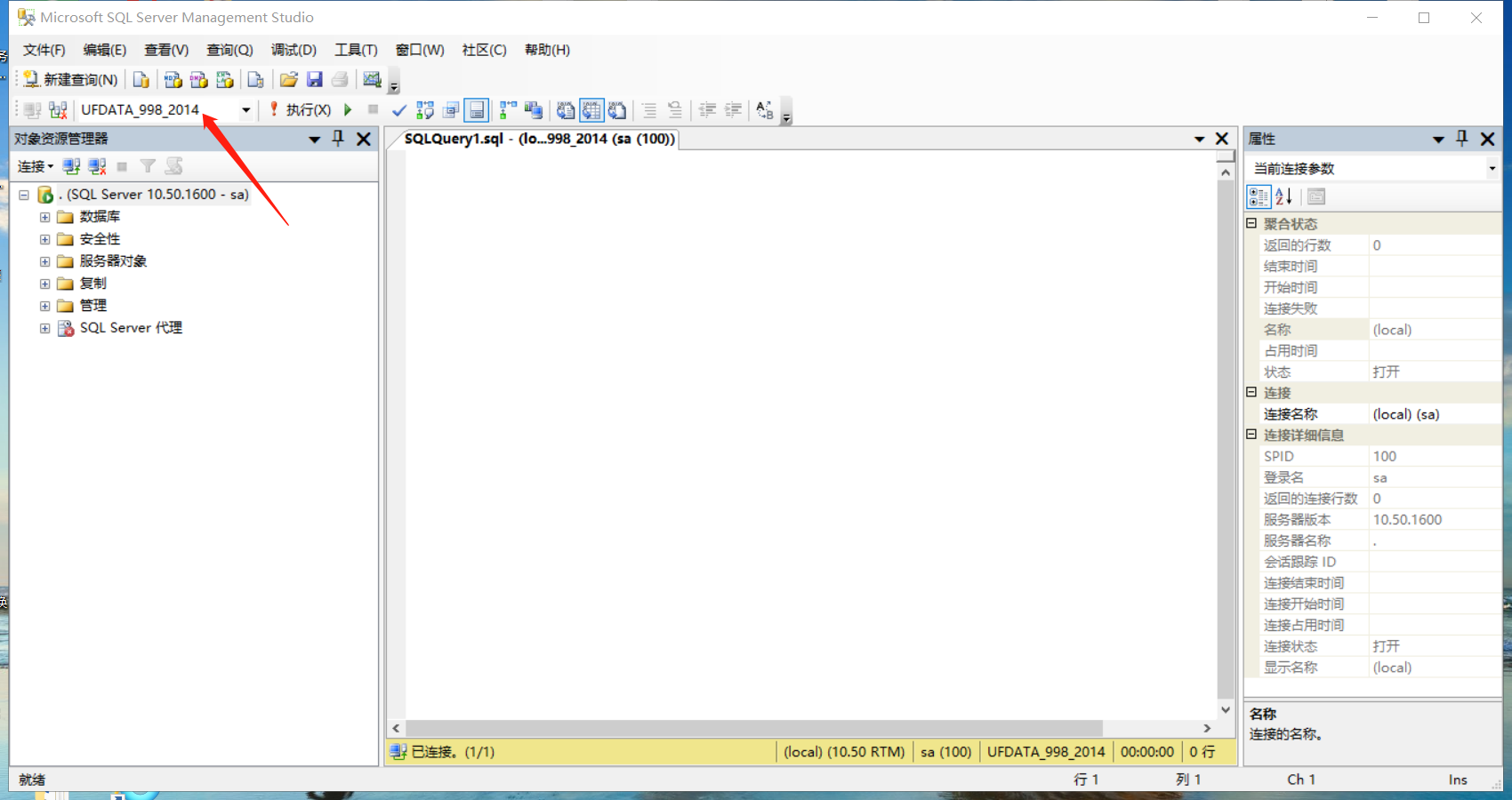
Task: Open the 社区(C) menu
Action: point(484,50)
